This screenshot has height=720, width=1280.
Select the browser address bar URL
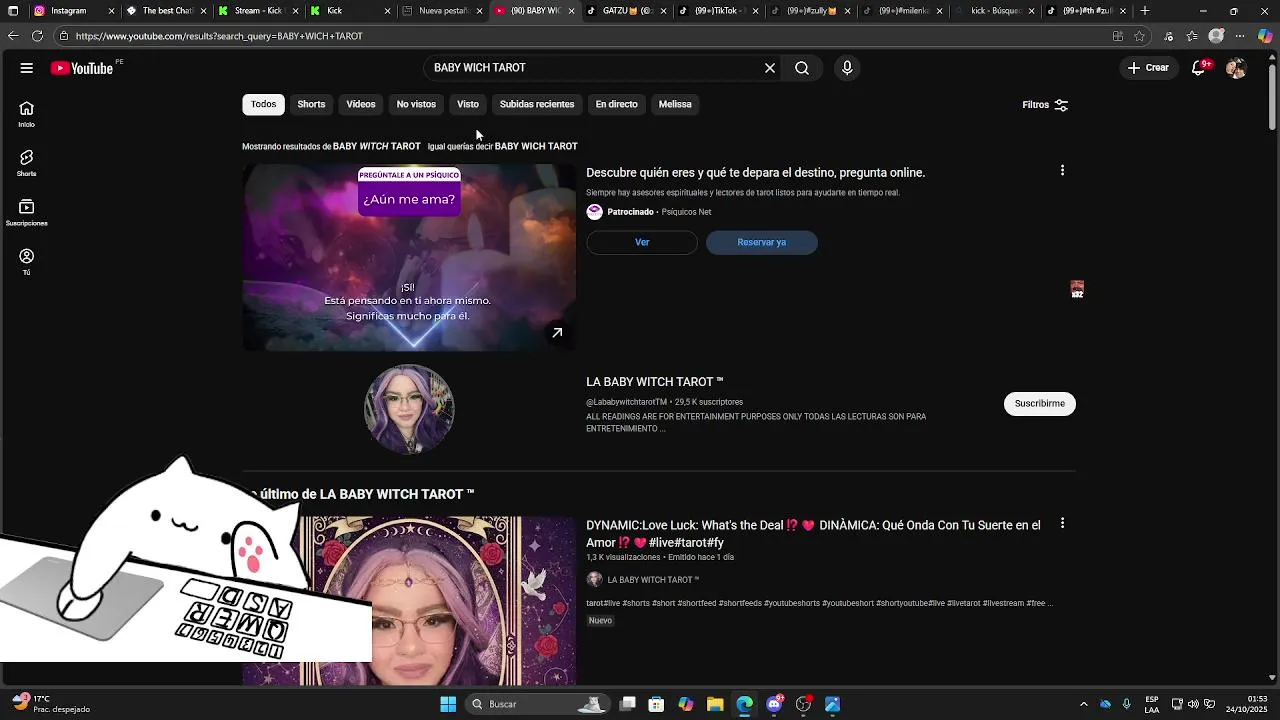pos(219,36)
